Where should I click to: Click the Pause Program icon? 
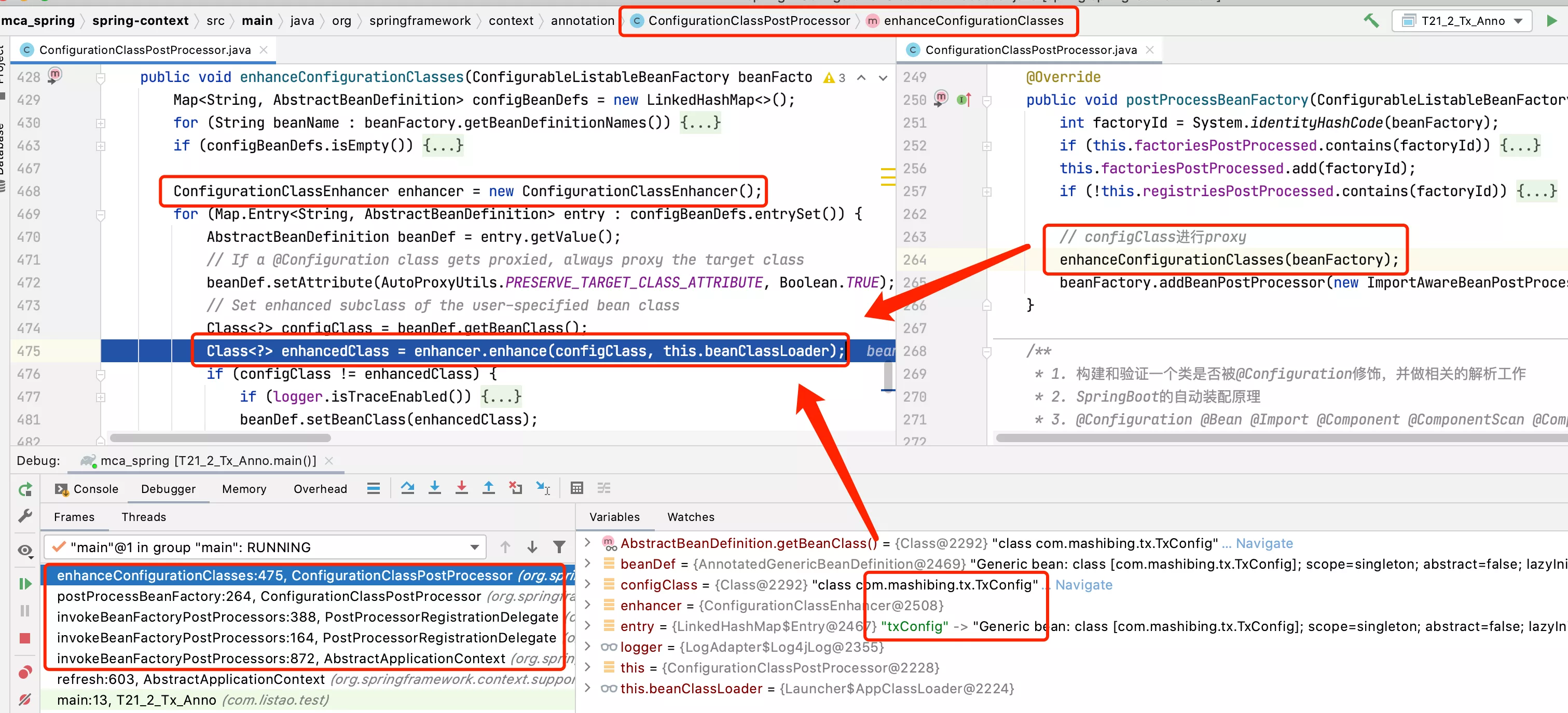[25, 611]
